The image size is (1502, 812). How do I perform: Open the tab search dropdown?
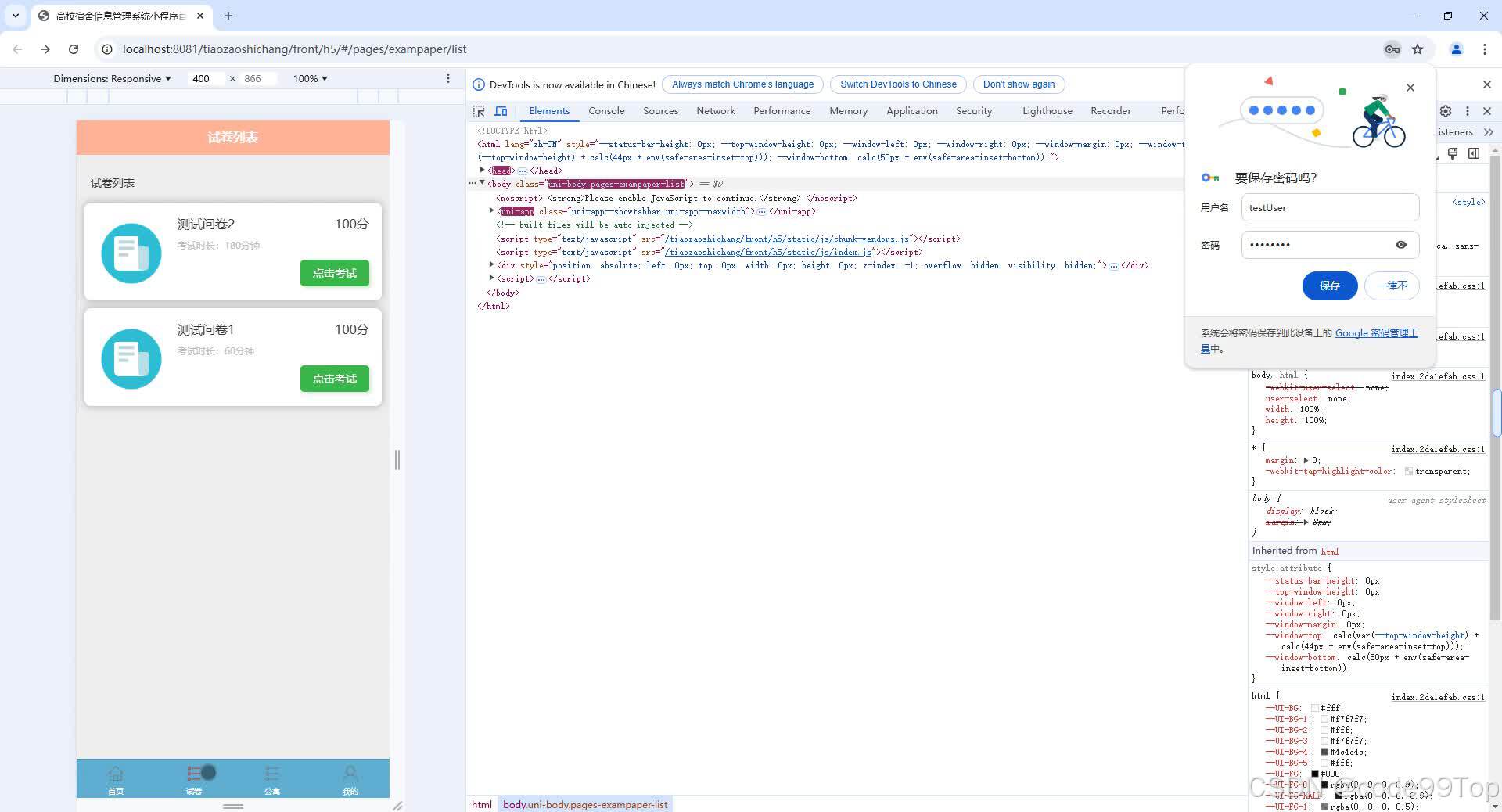(16, 16)
